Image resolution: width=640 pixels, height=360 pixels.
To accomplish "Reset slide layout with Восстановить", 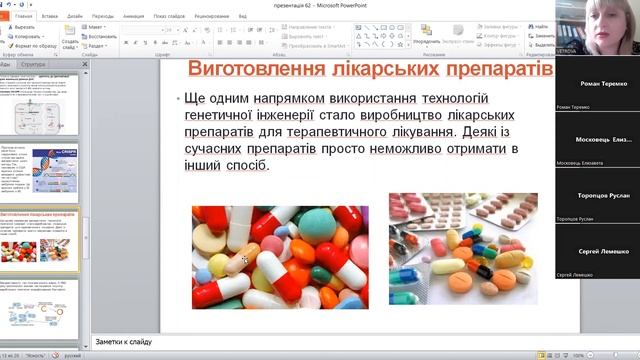I will [x=99, y=36].
